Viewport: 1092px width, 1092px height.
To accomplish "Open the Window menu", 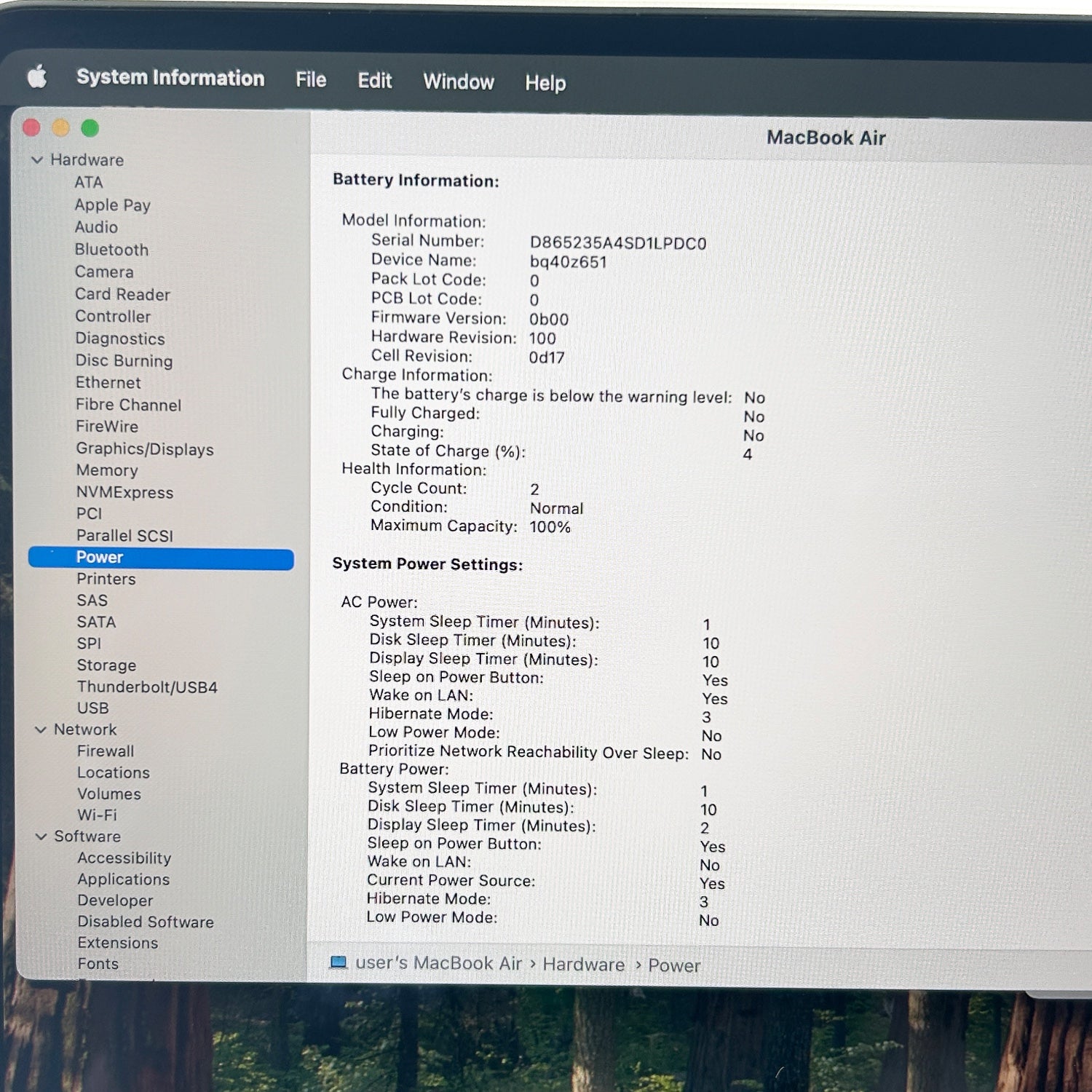I will tap(459, 82).
